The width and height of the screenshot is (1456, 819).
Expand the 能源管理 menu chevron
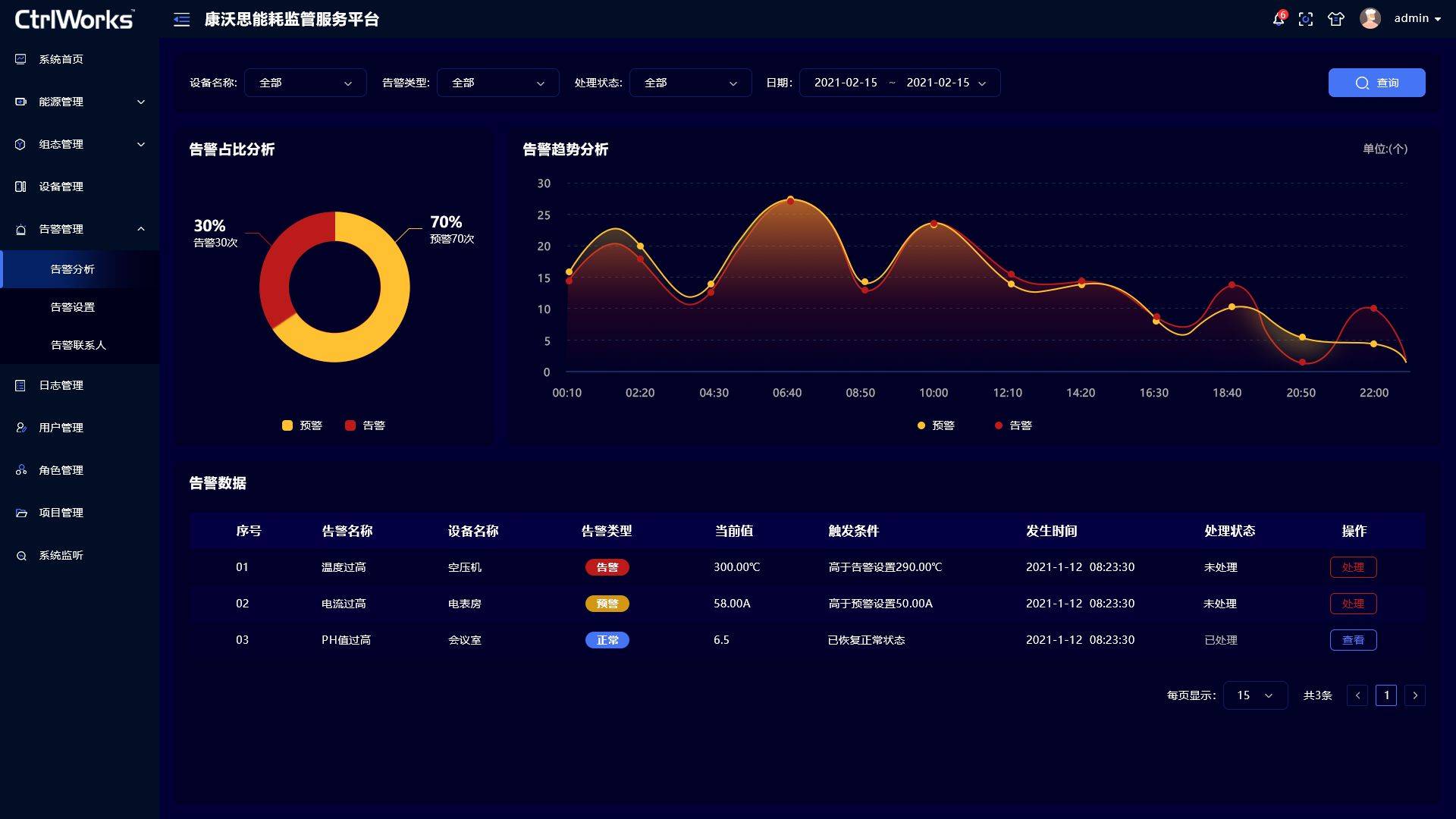(141, 102)
